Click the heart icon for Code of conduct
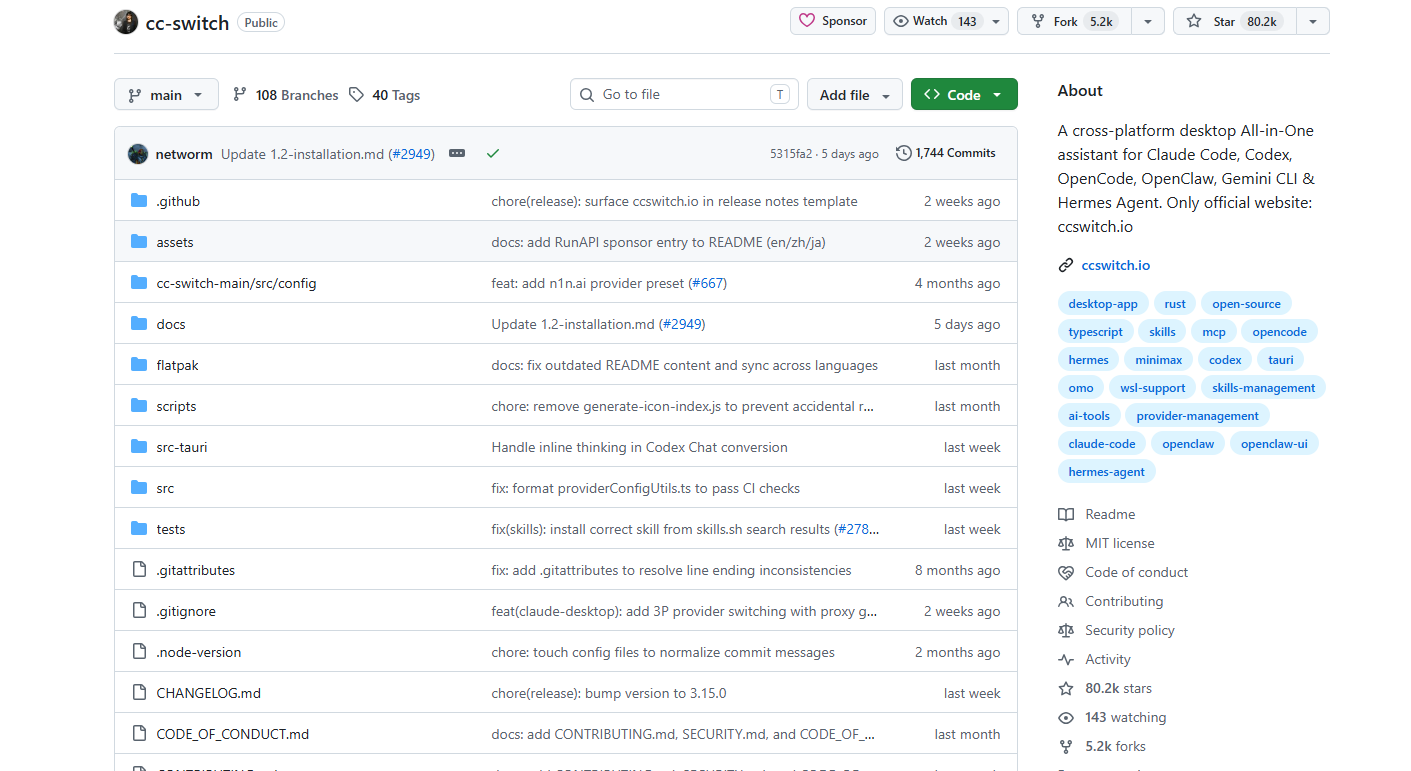Image resolution: width=1411 pixels, height=771 pixels. click(x=1066, y=572)
